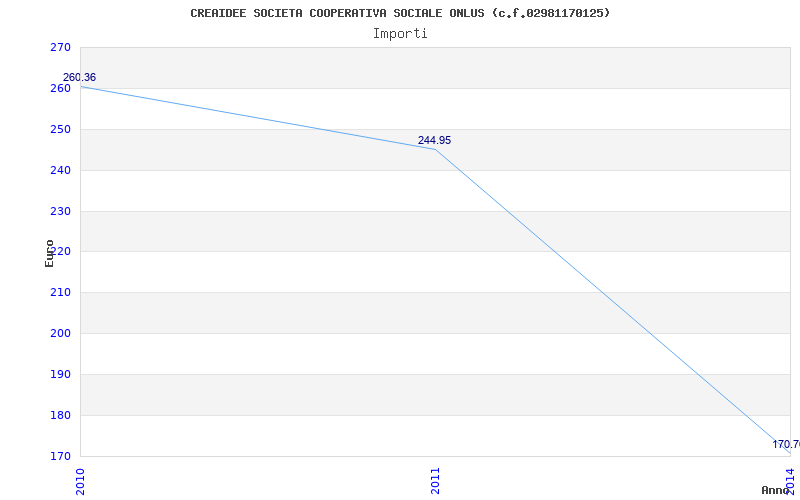Click the 250 y-axis tick label

tap(60, 129)
